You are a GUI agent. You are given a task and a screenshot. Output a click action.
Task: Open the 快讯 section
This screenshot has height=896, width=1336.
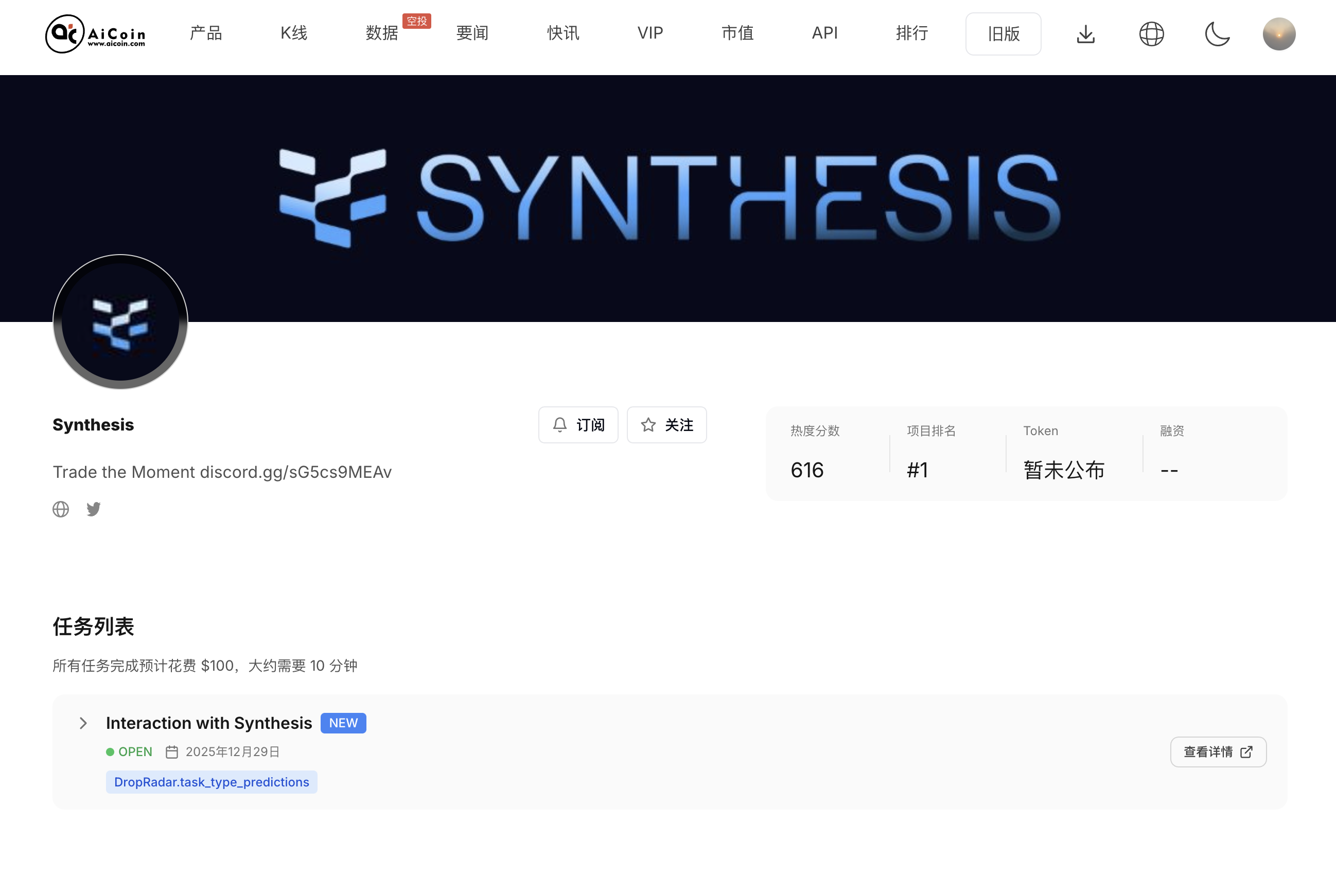562,33
